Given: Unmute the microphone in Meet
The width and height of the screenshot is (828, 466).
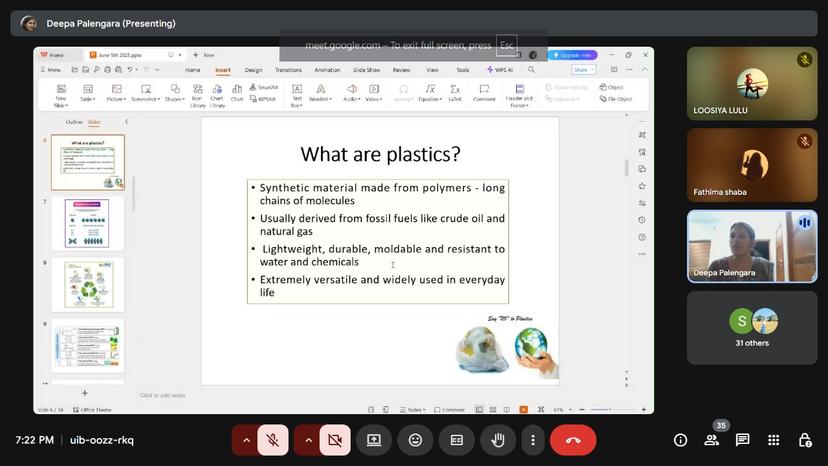Looking at the screenshot, I should pyautogui.click(x=273, y=440).
